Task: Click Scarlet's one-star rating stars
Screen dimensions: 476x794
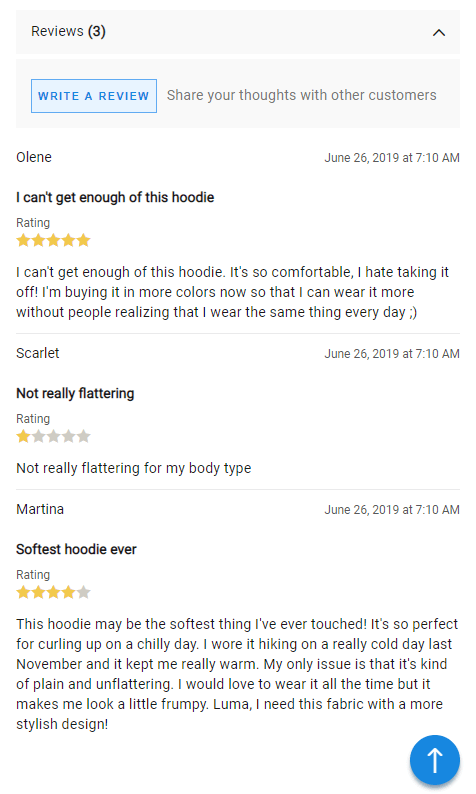Action: tap(53, 436)
